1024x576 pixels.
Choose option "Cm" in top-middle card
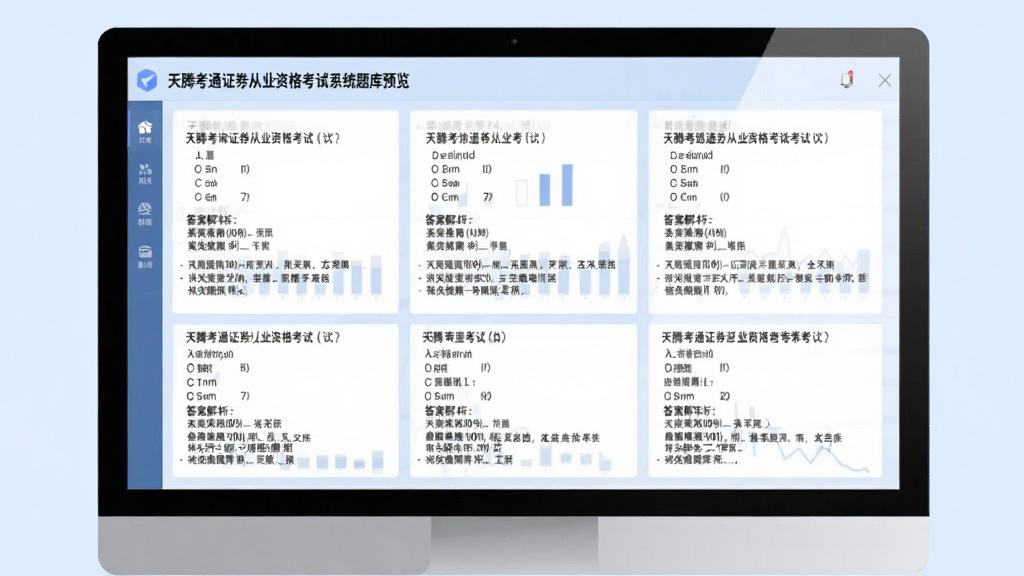445,197
